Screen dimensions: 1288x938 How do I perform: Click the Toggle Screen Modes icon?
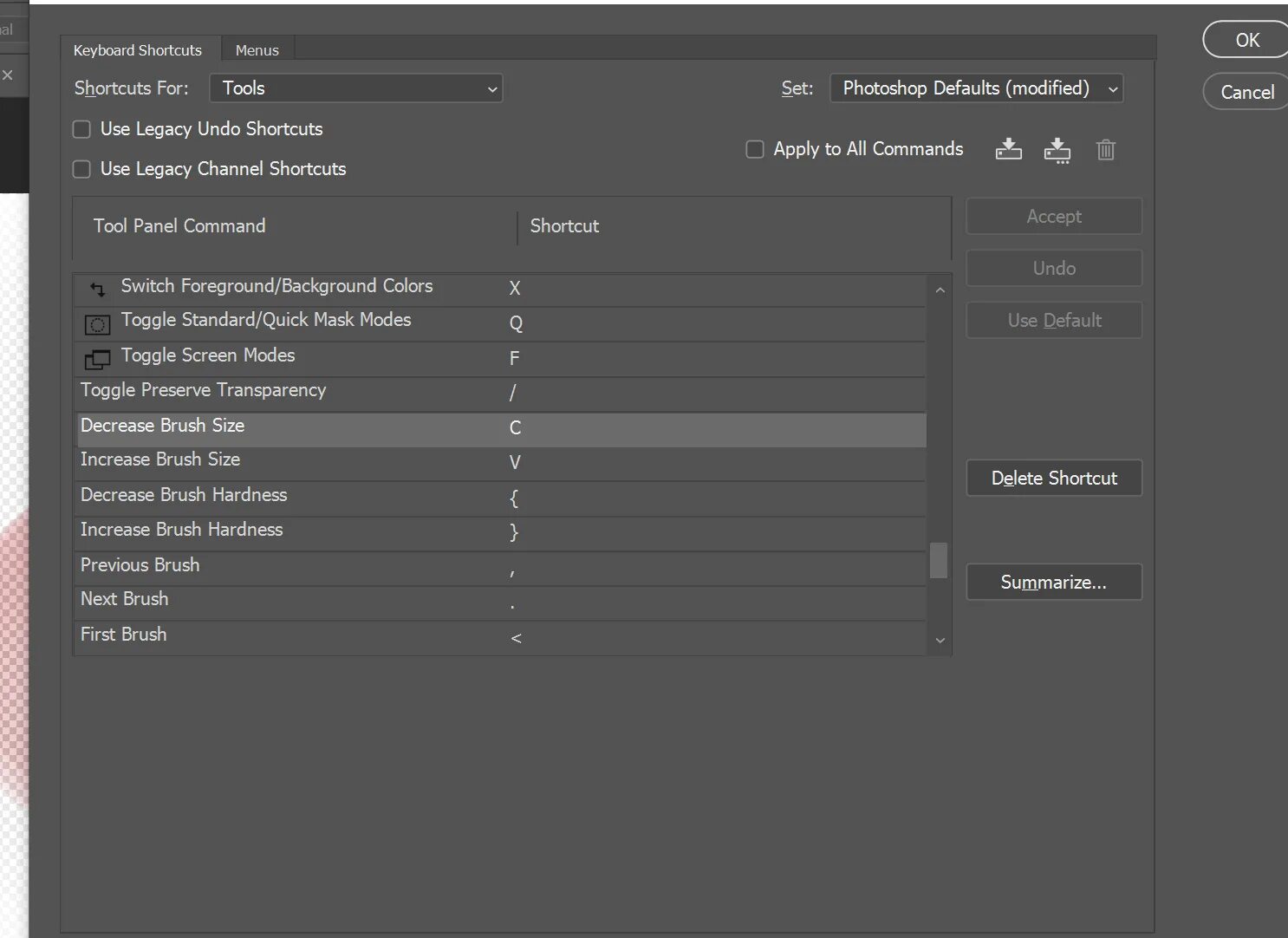(x=97, y=359)
